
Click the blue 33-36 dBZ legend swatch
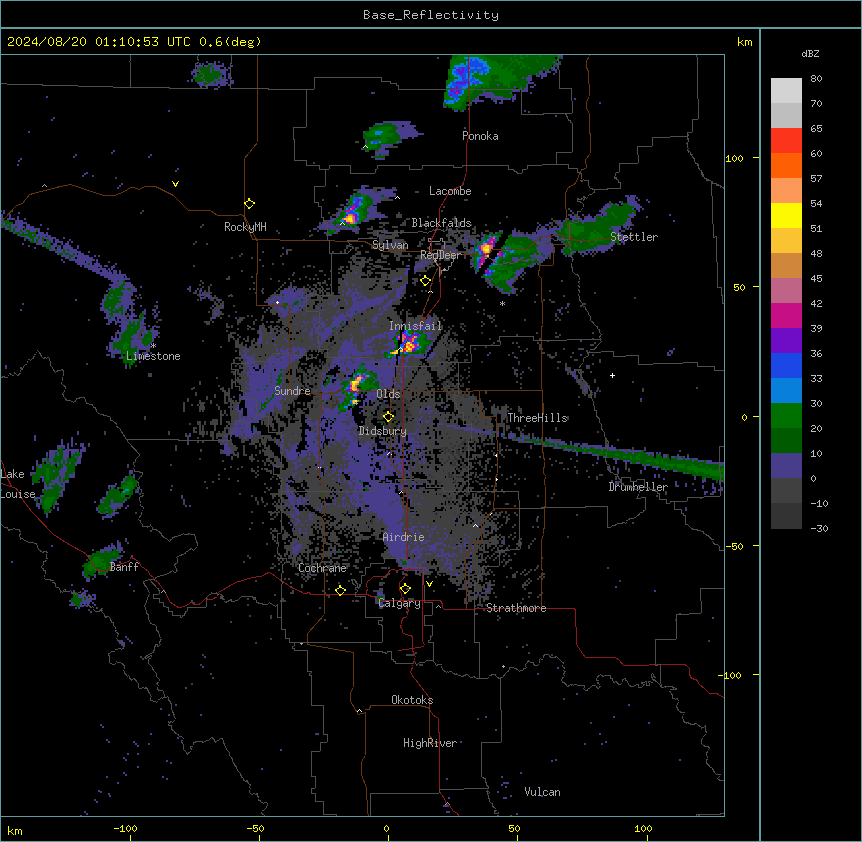tap(786, 365)
